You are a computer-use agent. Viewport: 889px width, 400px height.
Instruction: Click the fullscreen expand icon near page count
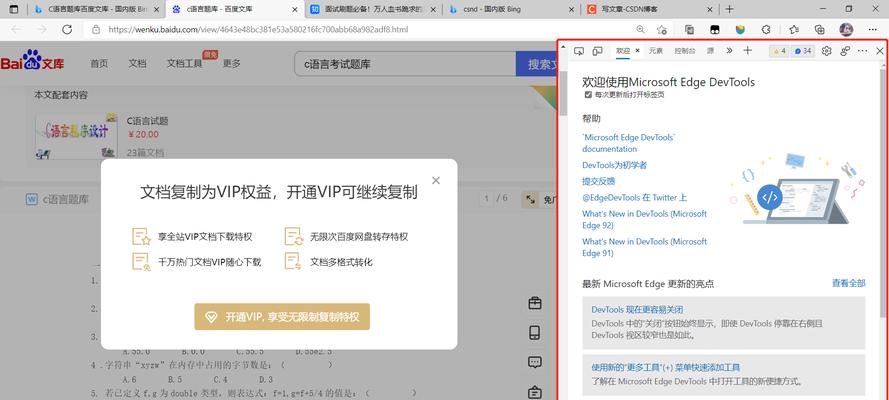531,199
